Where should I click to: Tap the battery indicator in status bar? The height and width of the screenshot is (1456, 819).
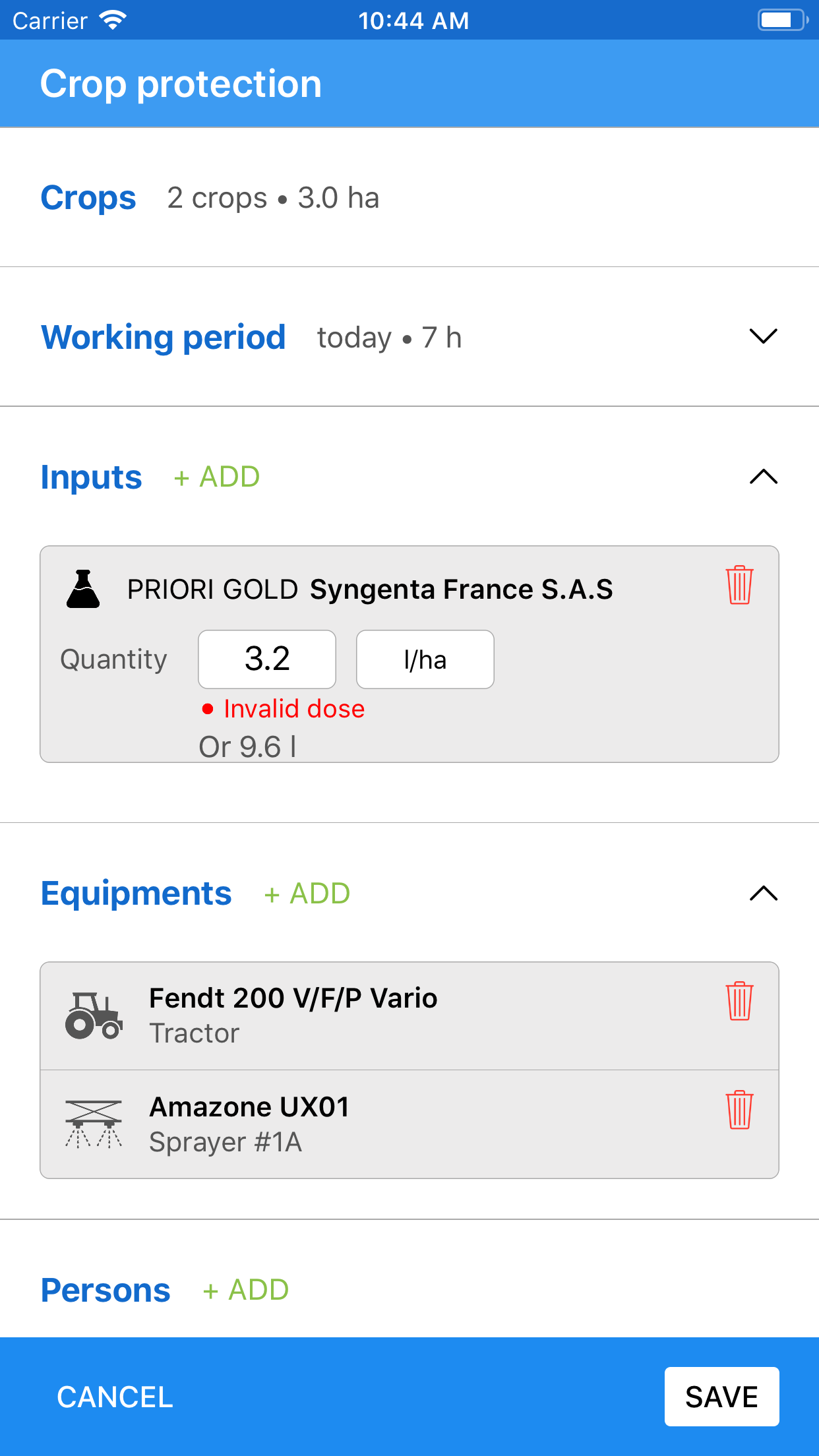(782, 20)
